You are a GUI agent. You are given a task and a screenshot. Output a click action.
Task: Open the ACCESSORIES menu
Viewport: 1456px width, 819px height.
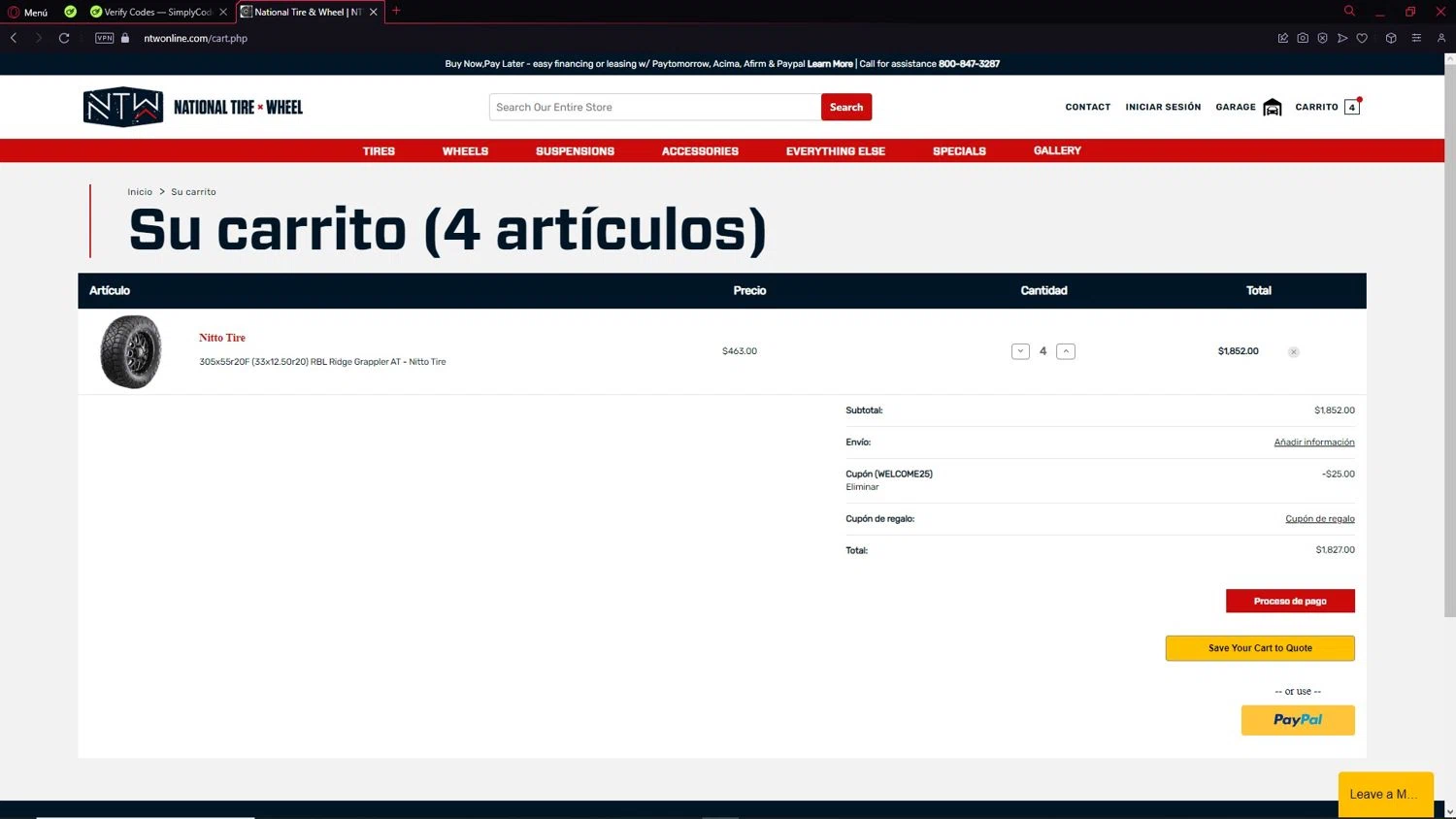pos(700,151)
